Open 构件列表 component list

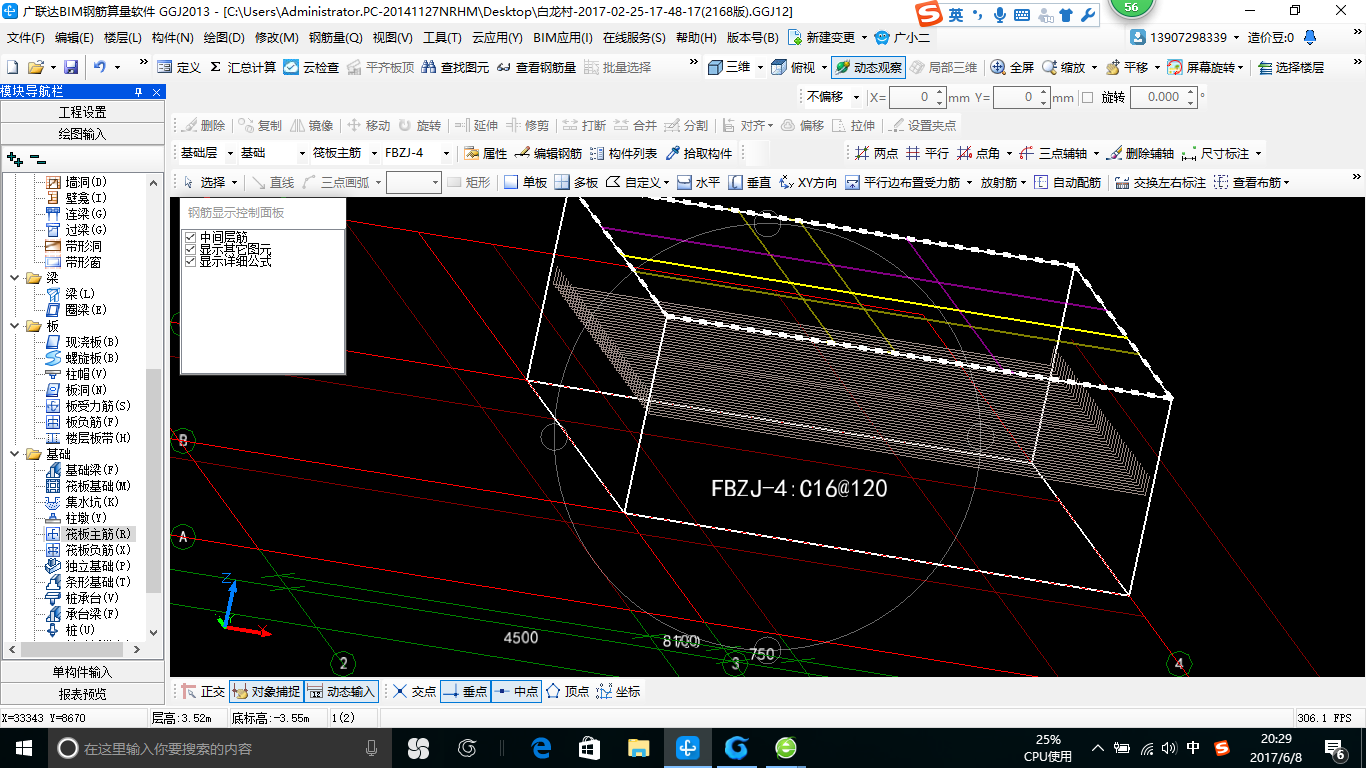(623, 153)
